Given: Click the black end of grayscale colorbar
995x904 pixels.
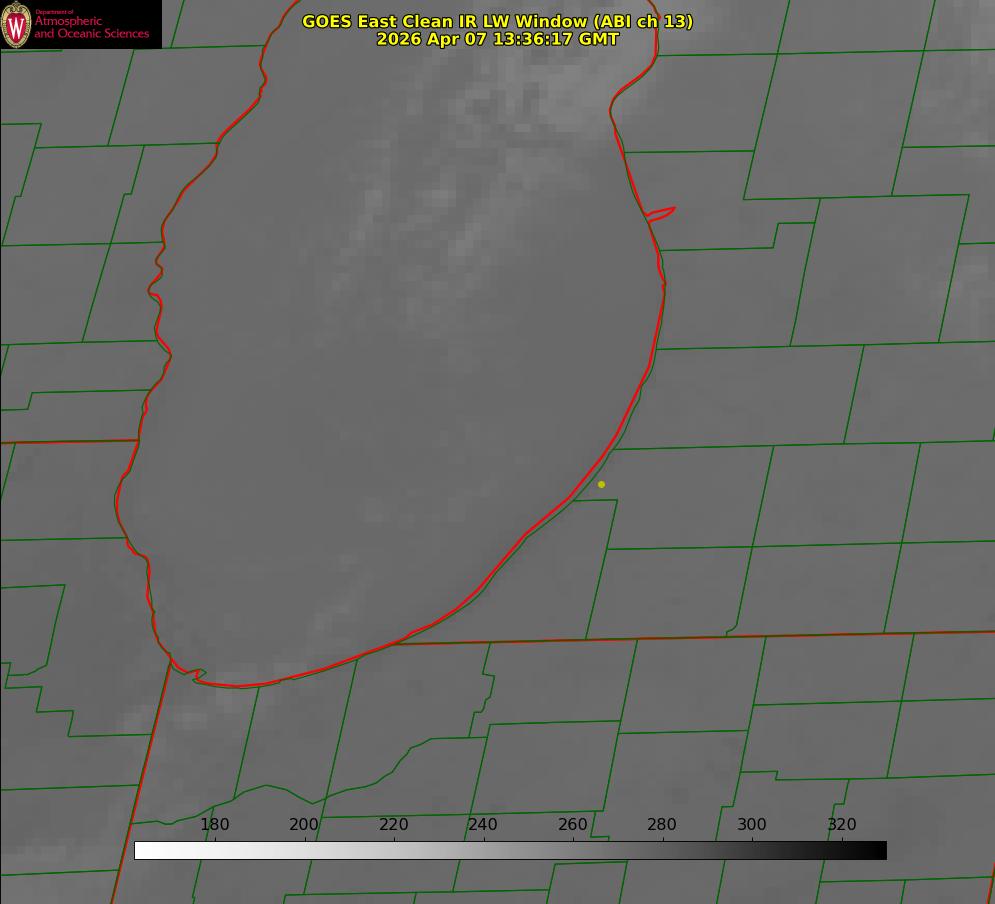Looking at the screenshot, I should (x=878, y=851).
